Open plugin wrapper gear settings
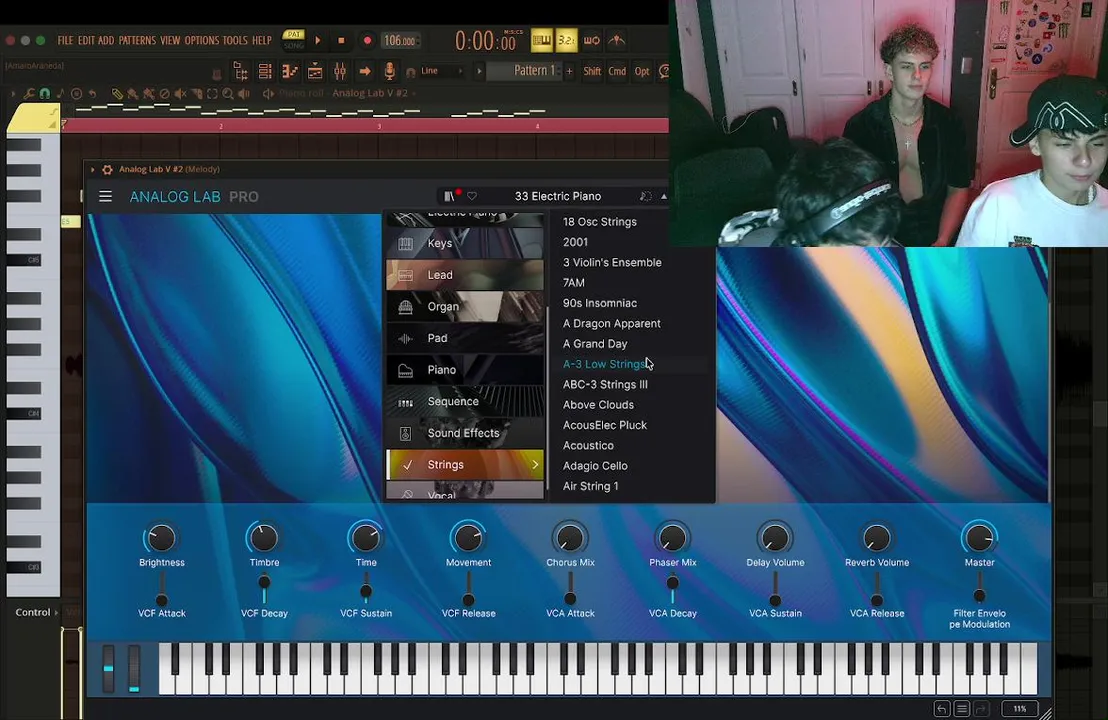This screenshot has height=720, width=1108. 107,170
